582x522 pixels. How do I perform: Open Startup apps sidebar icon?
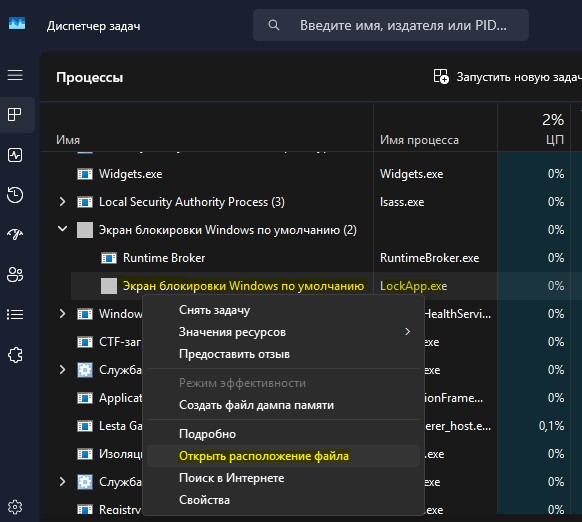click(15, 234)
